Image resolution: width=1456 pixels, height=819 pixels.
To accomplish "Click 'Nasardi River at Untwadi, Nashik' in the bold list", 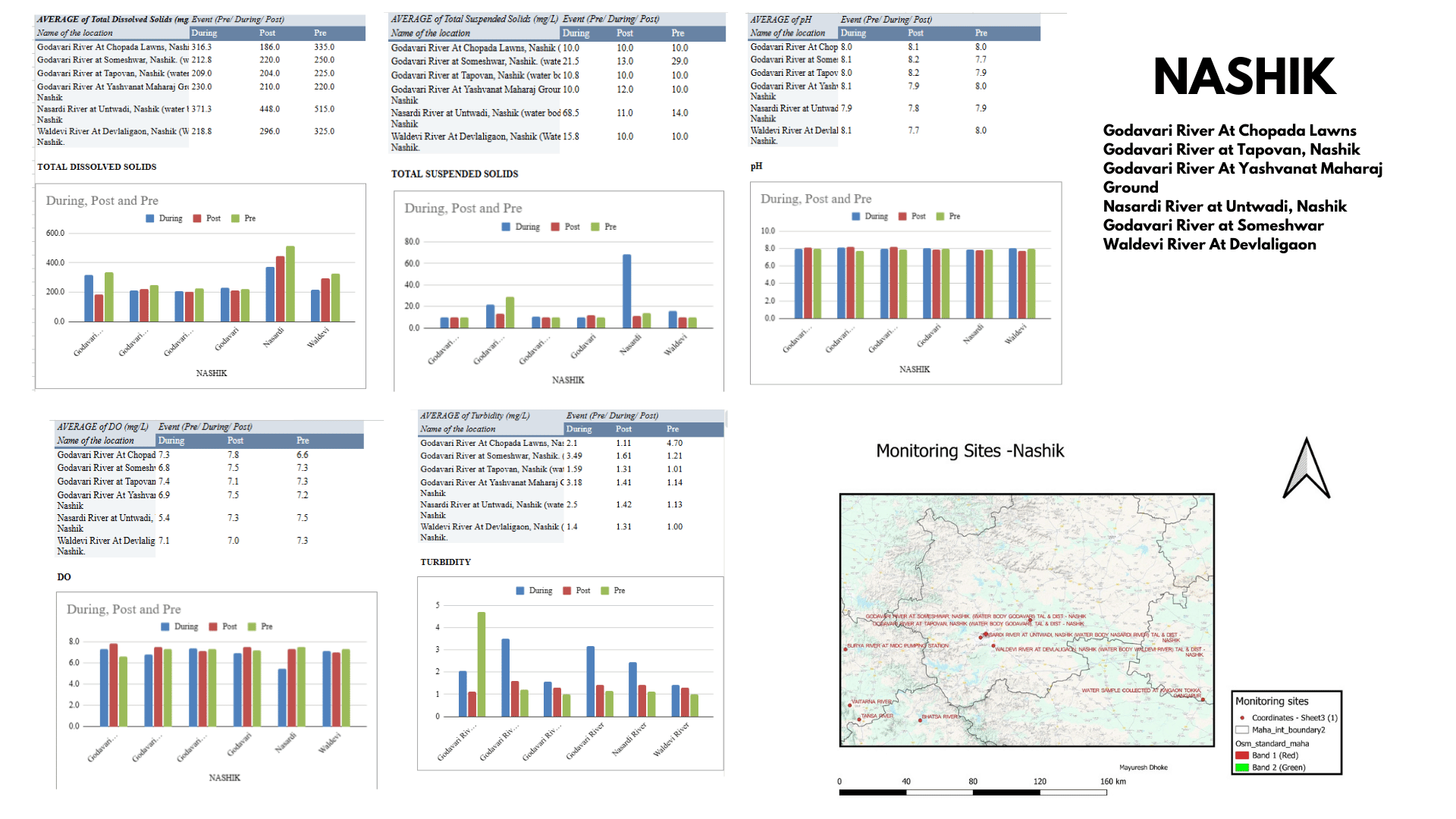I will pos(1225,206).
